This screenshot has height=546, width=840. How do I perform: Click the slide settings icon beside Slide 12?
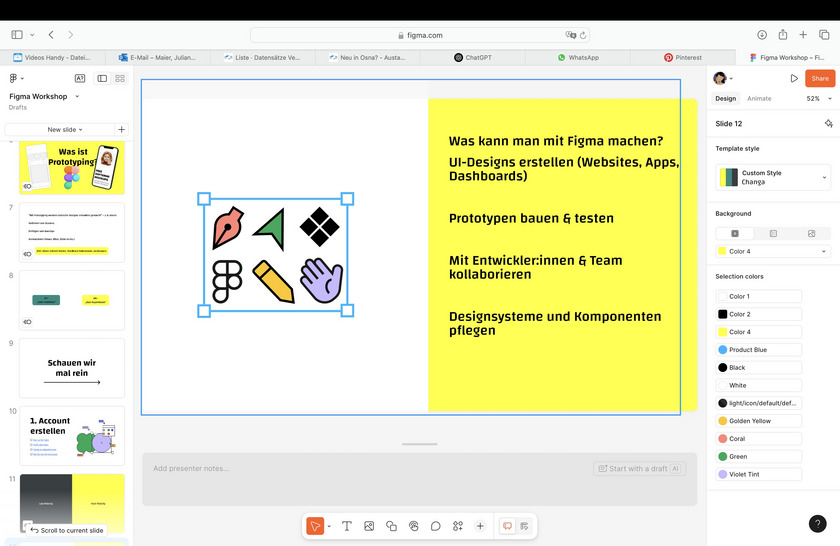[828, 124]
